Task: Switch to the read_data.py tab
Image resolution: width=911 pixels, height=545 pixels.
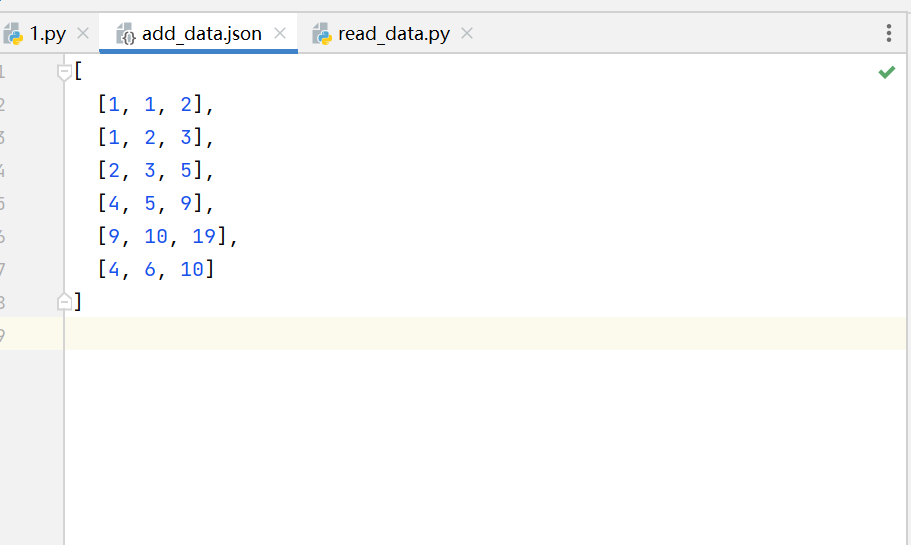Action: tap(393, 34)
